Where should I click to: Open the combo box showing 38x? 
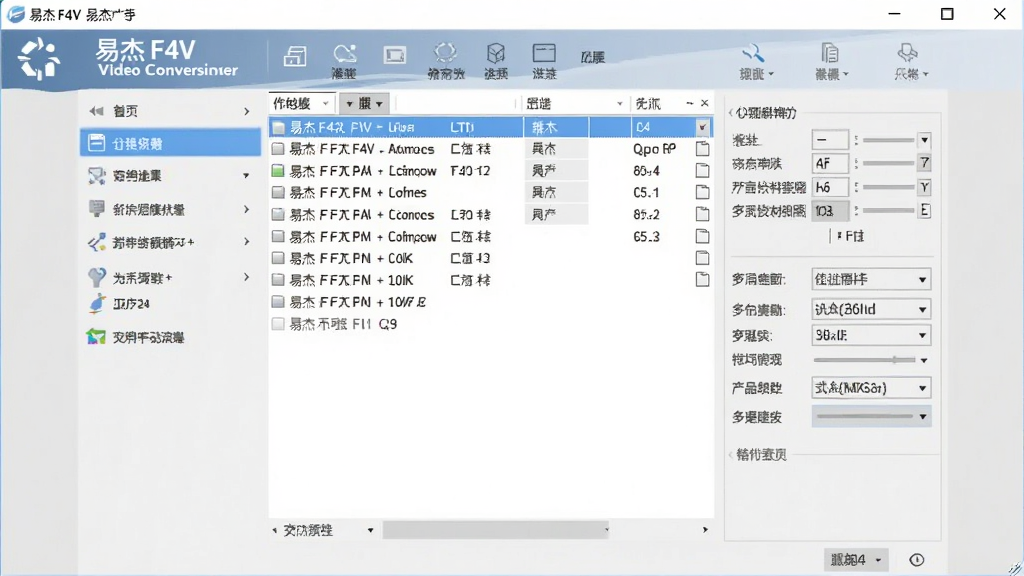coord(871,336)
